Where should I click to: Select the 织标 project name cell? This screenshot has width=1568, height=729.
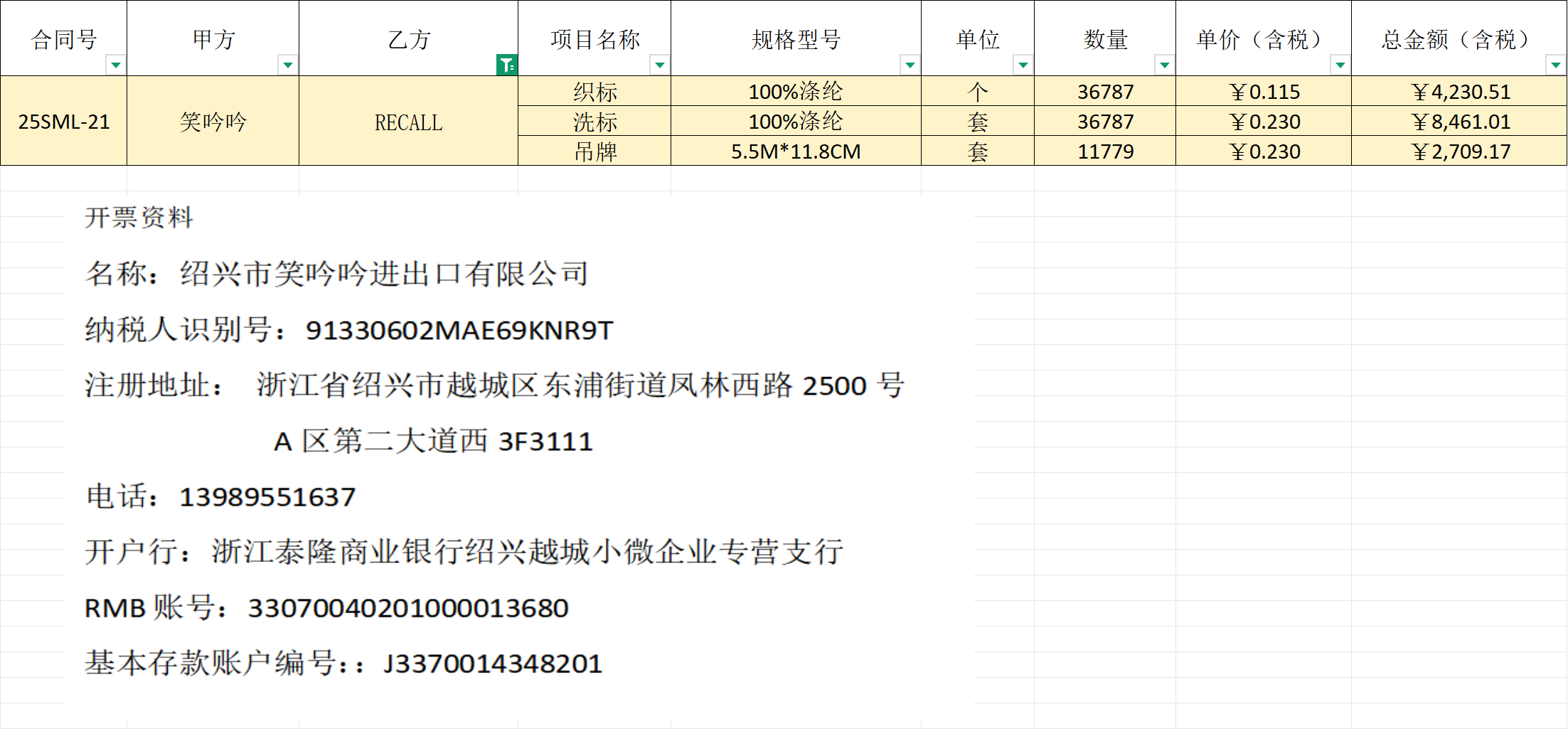[x=594, y=92]
